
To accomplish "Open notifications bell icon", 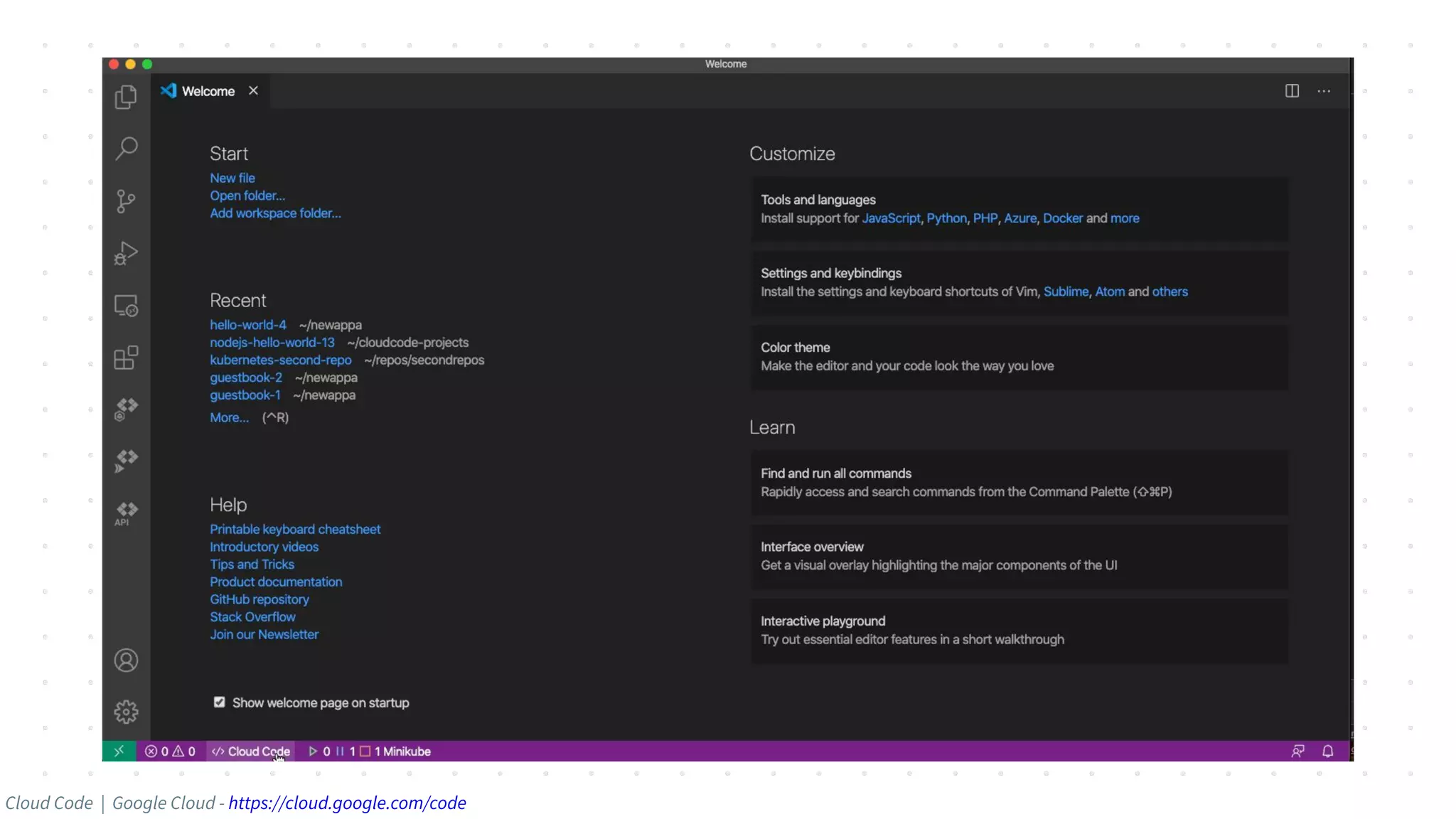I will (x=1327, y=751).
